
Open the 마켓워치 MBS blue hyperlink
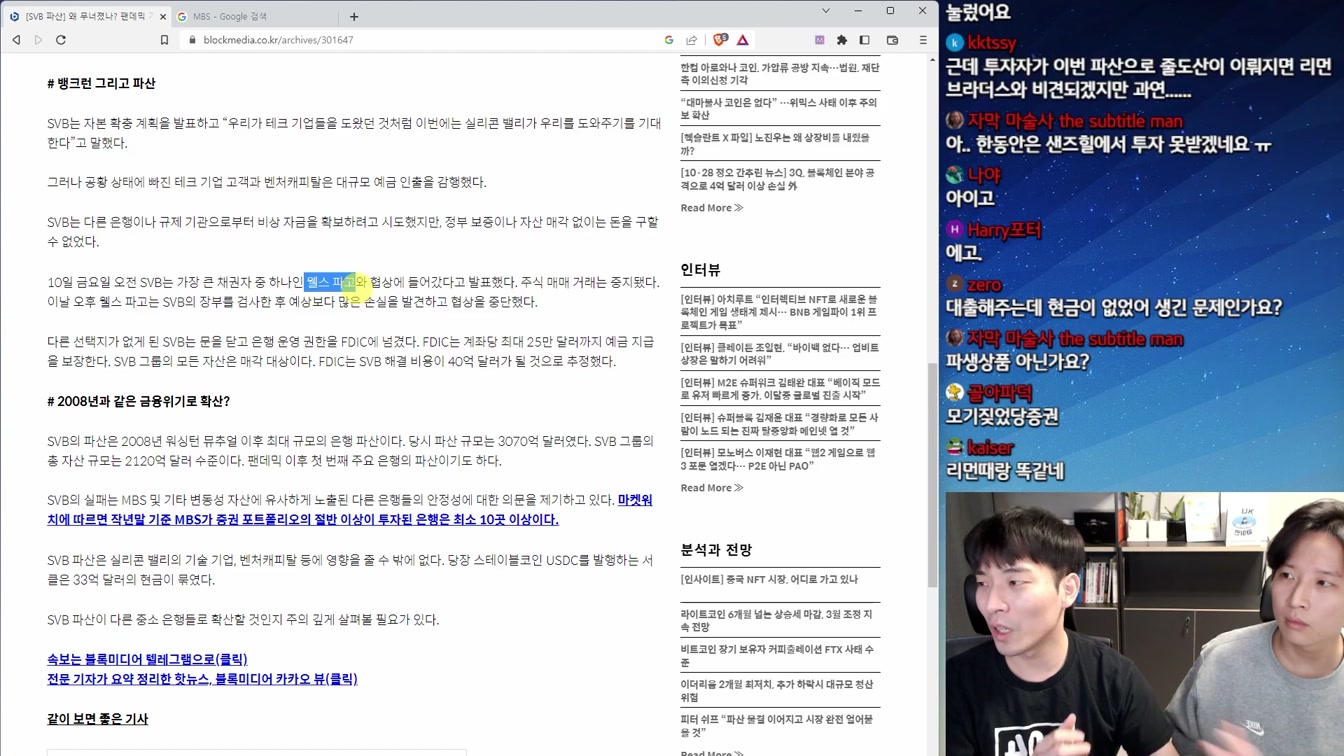(x=350, y=510)
